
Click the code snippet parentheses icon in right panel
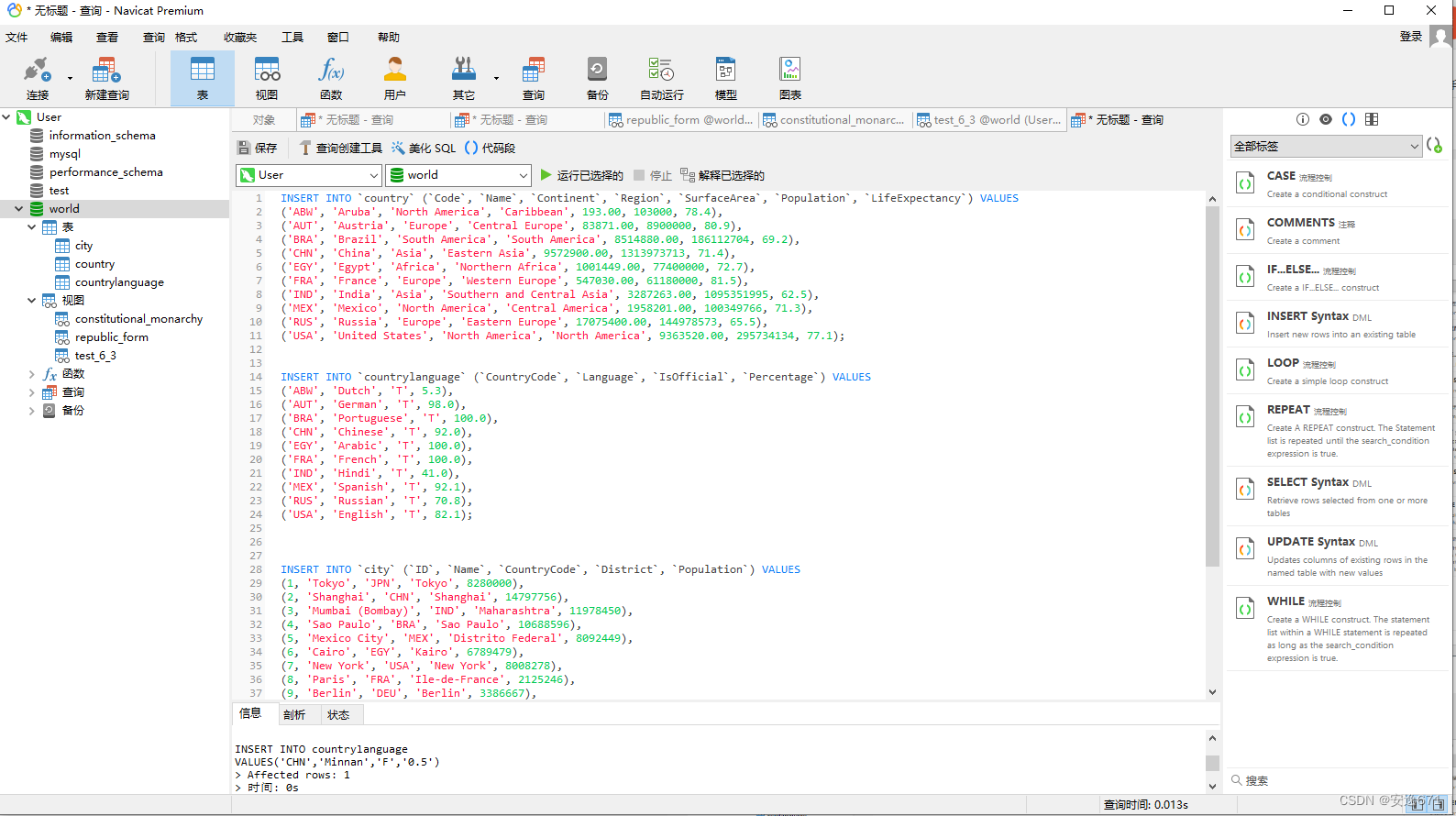1349,119
